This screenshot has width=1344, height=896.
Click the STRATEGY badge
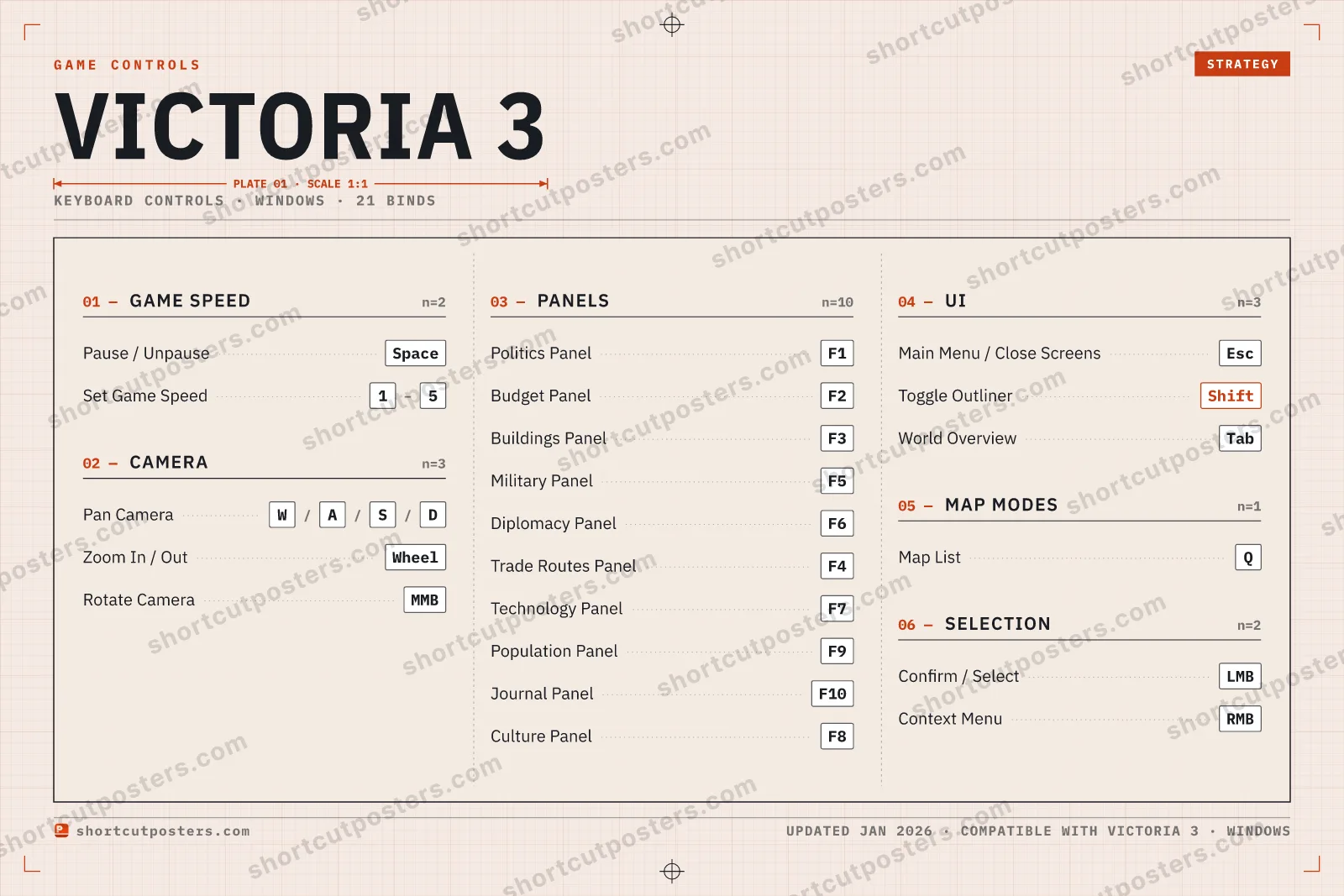click(1242, 64)
